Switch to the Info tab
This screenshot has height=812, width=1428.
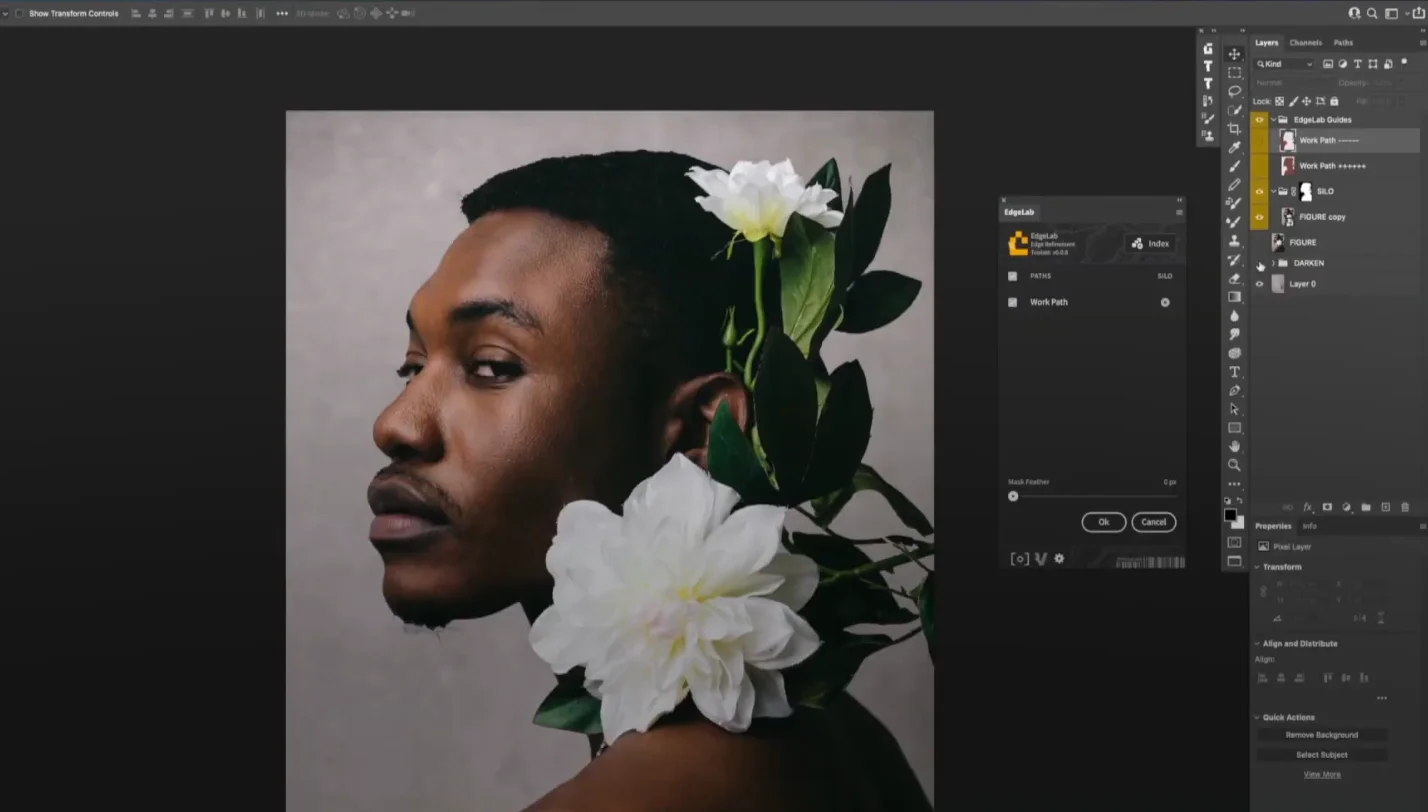1309,526
